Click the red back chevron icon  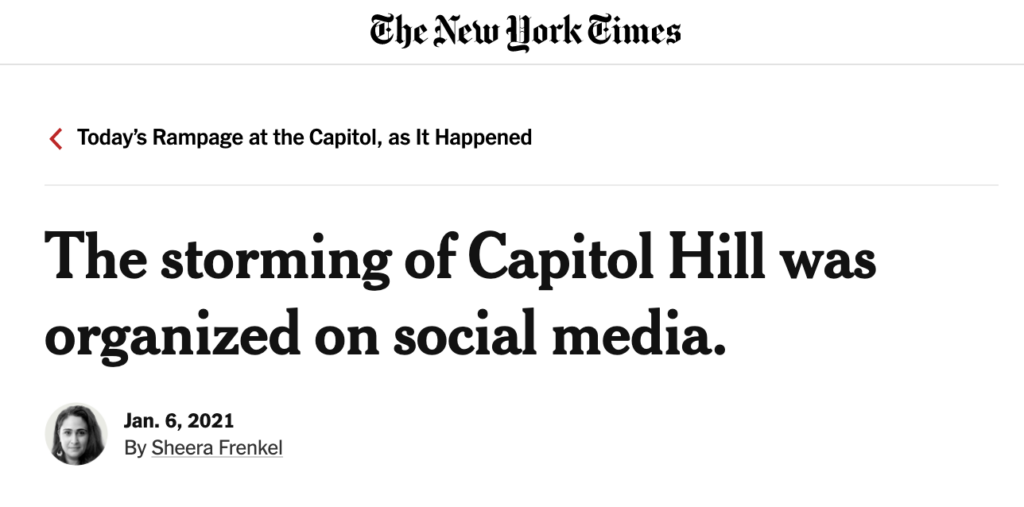point(56,139)
